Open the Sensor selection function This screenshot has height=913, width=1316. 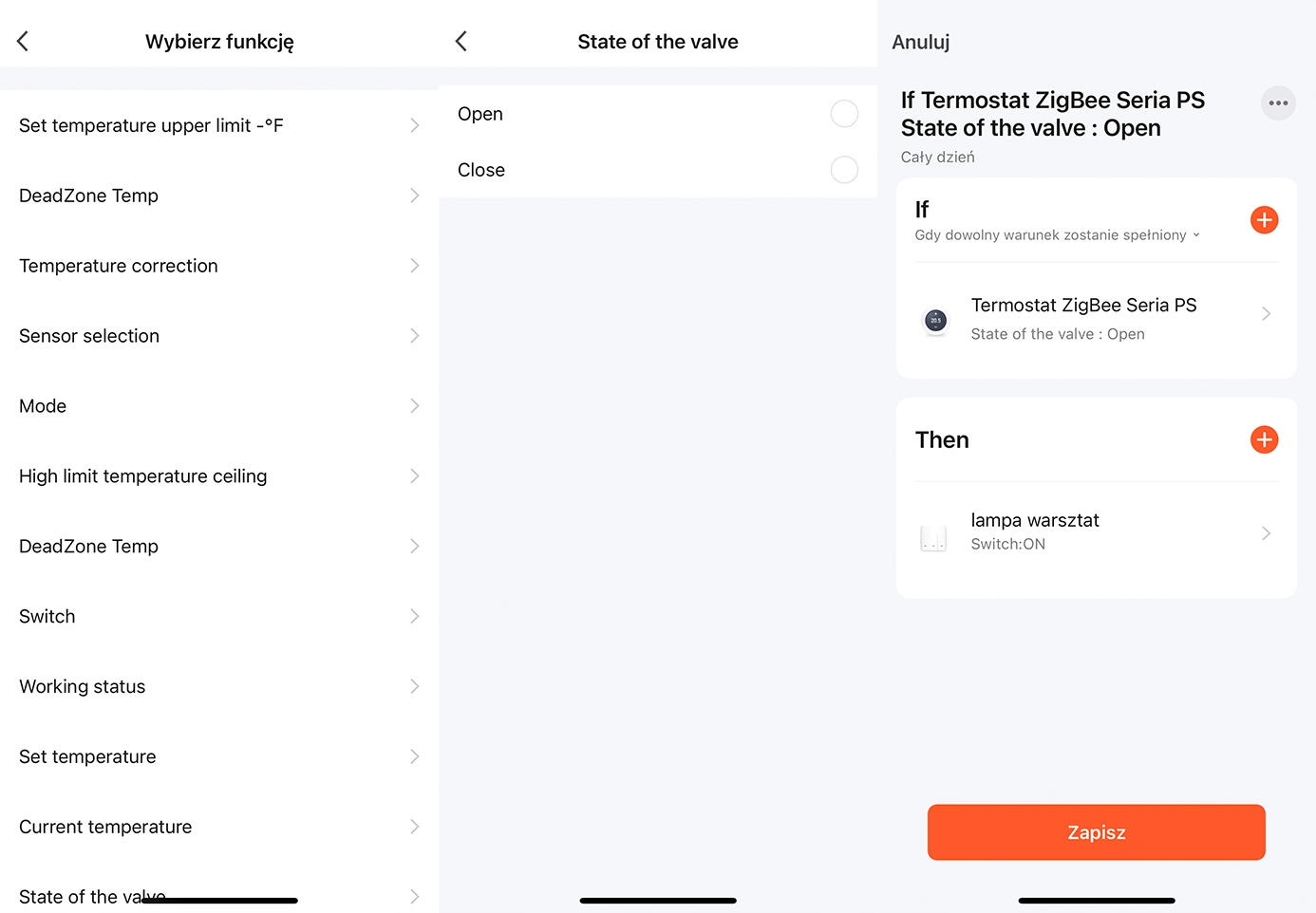tap(218, 336)
